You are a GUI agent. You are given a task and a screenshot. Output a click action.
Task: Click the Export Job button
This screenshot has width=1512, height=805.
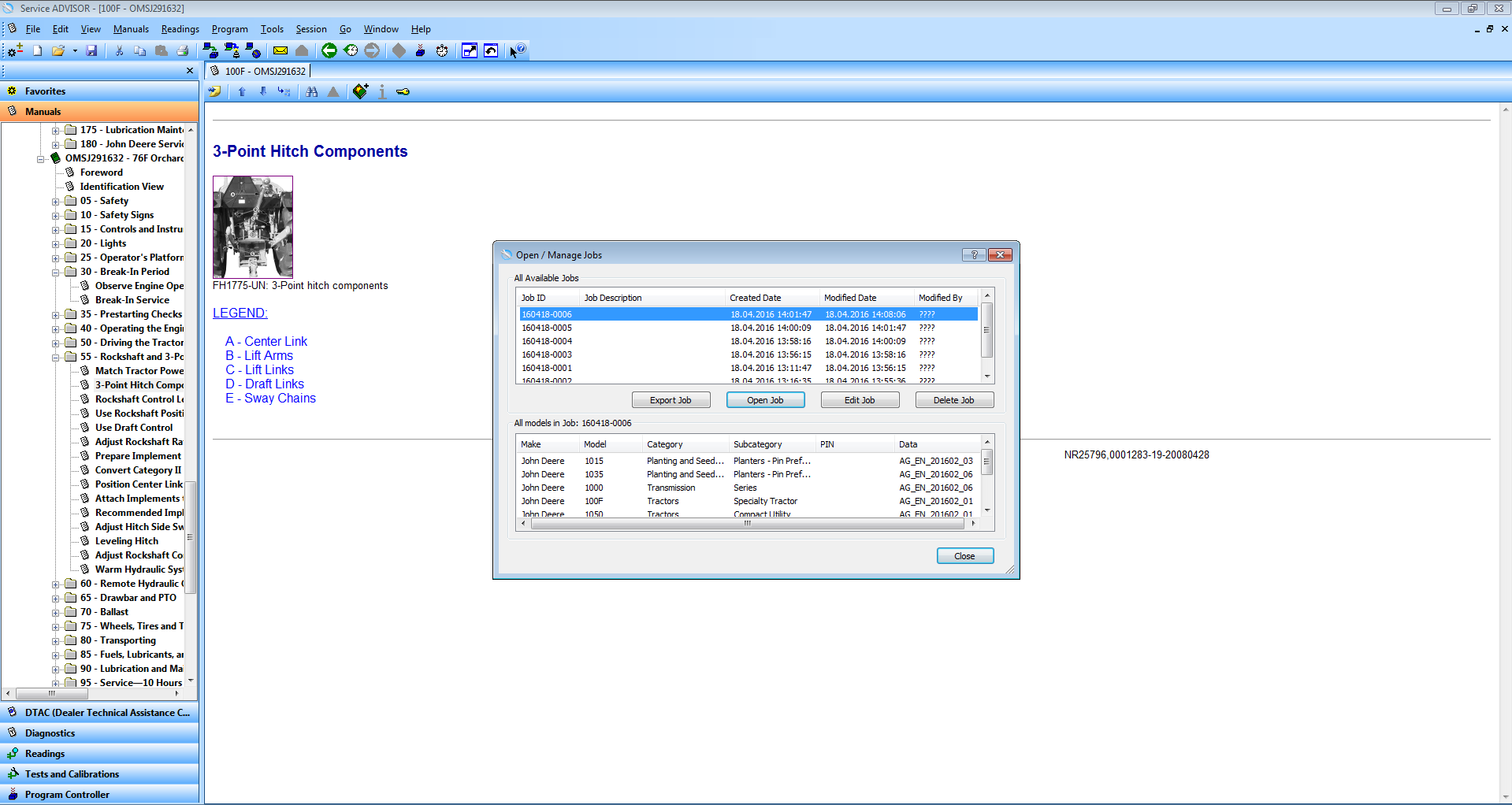click(671, 400)
